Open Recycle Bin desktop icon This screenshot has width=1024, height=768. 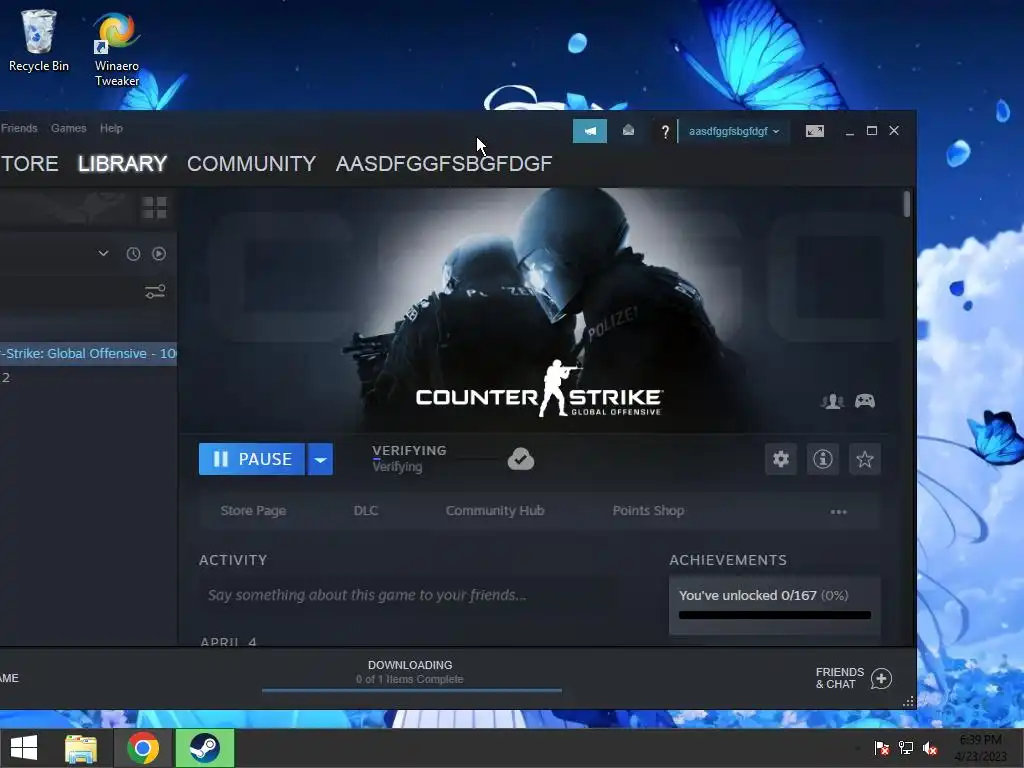point(39,40)
